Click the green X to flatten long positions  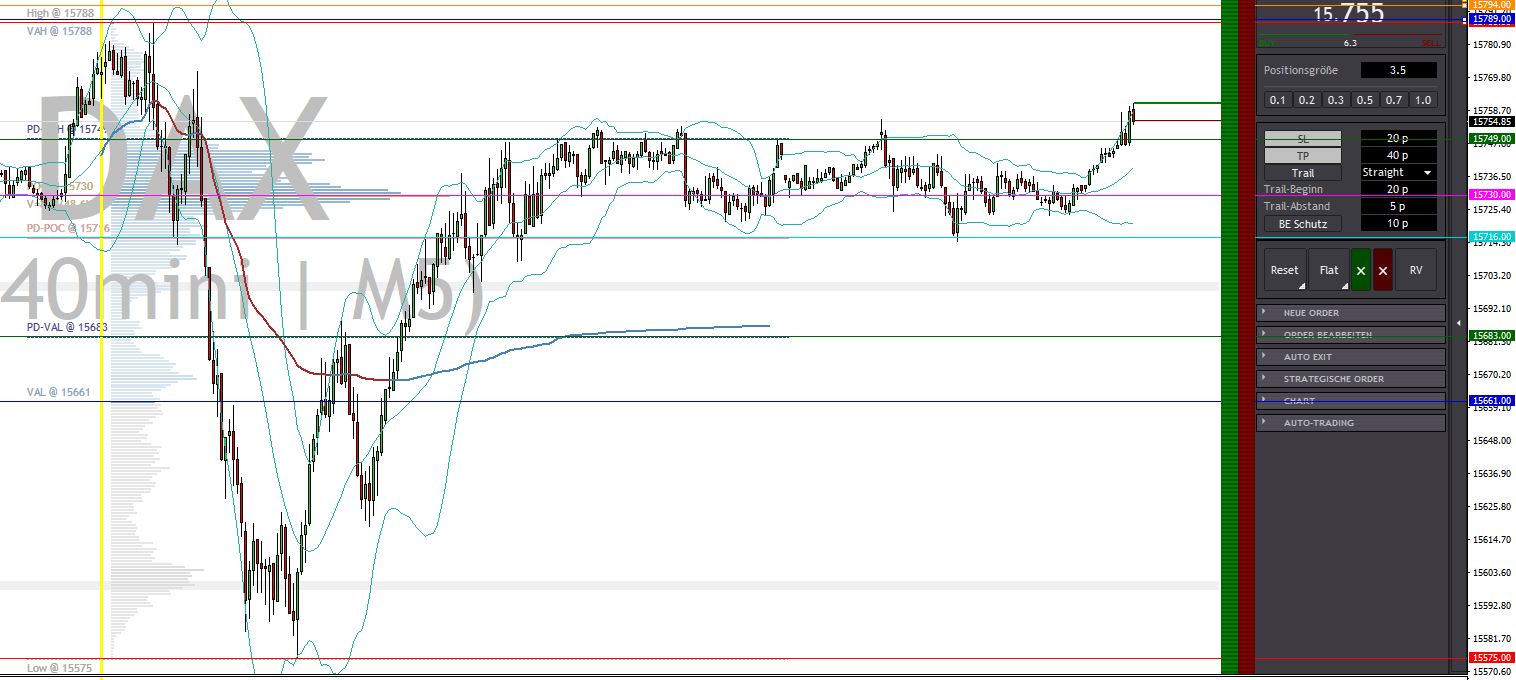point(1359,270)
